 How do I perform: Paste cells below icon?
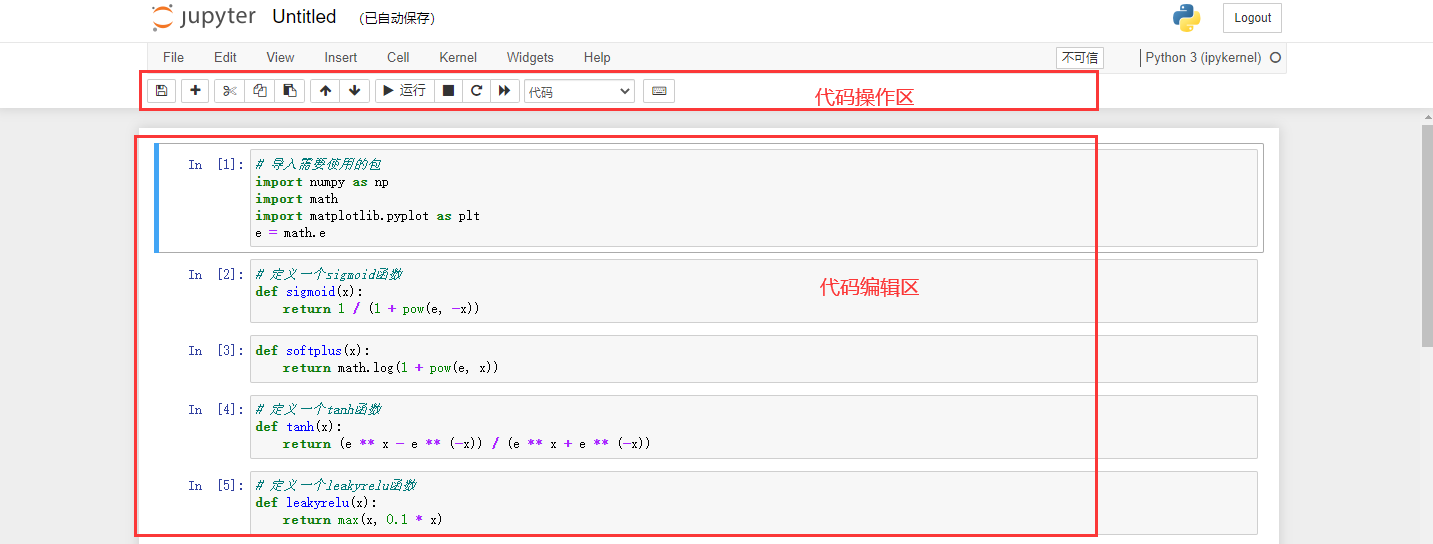tap(289, 91)
